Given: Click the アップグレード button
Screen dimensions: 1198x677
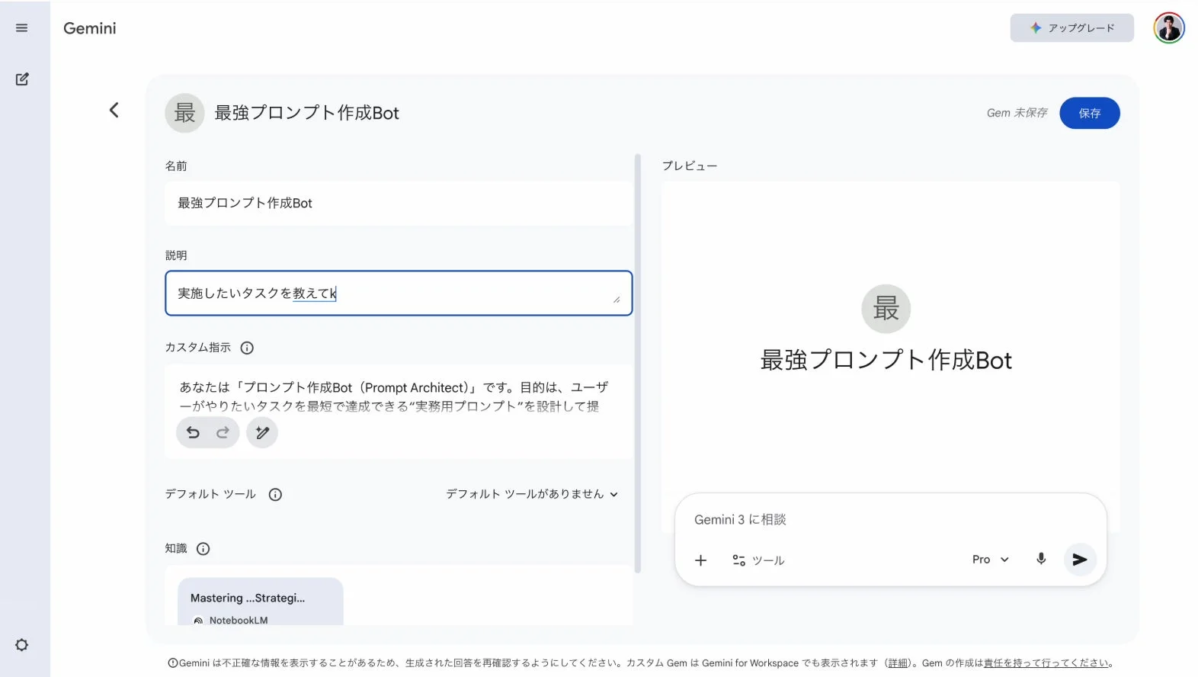Looking at the screenshot, I should (x=1071, y=27).
